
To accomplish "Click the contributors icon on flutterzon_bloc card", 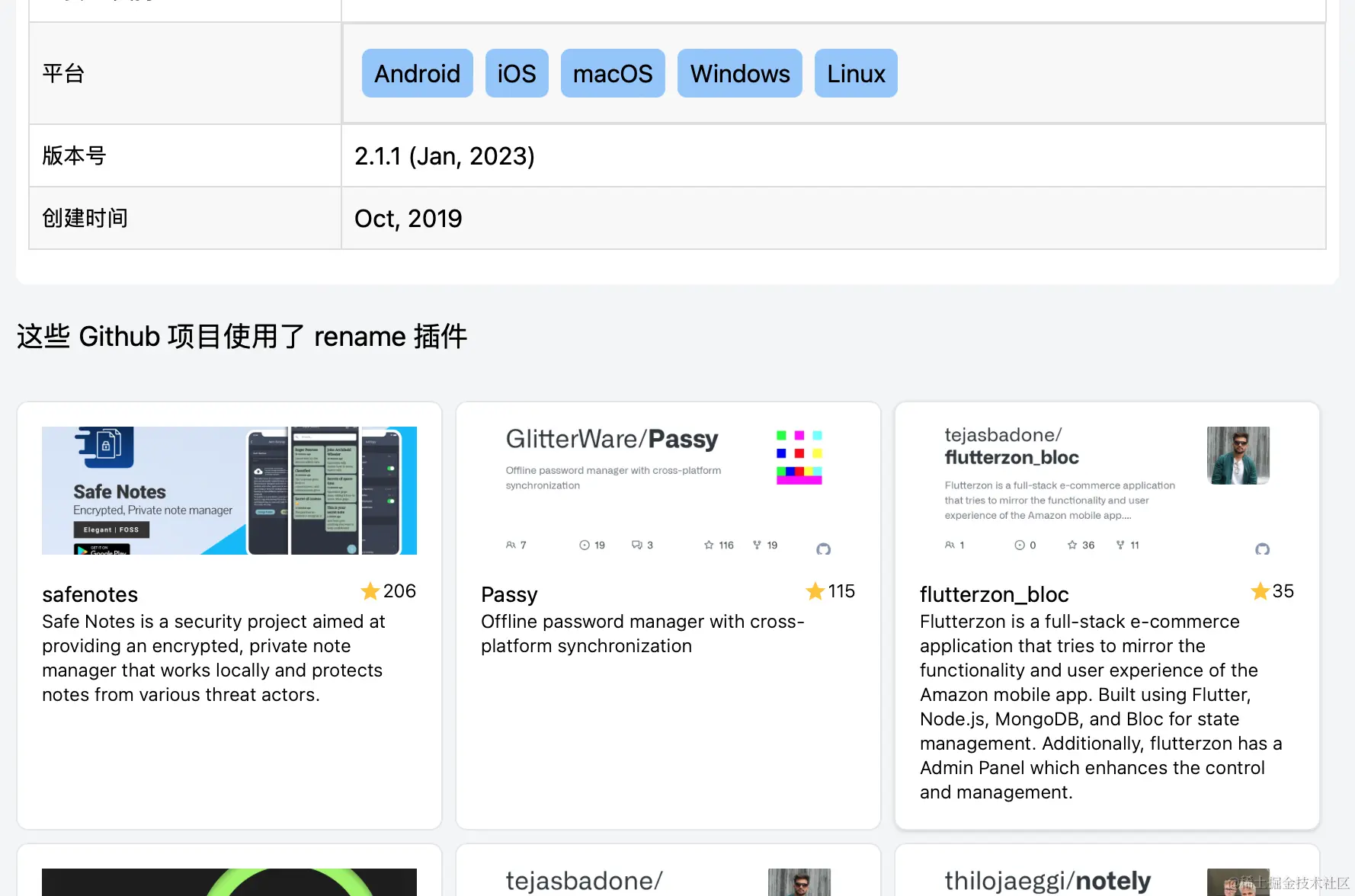I will click(951, 545).
